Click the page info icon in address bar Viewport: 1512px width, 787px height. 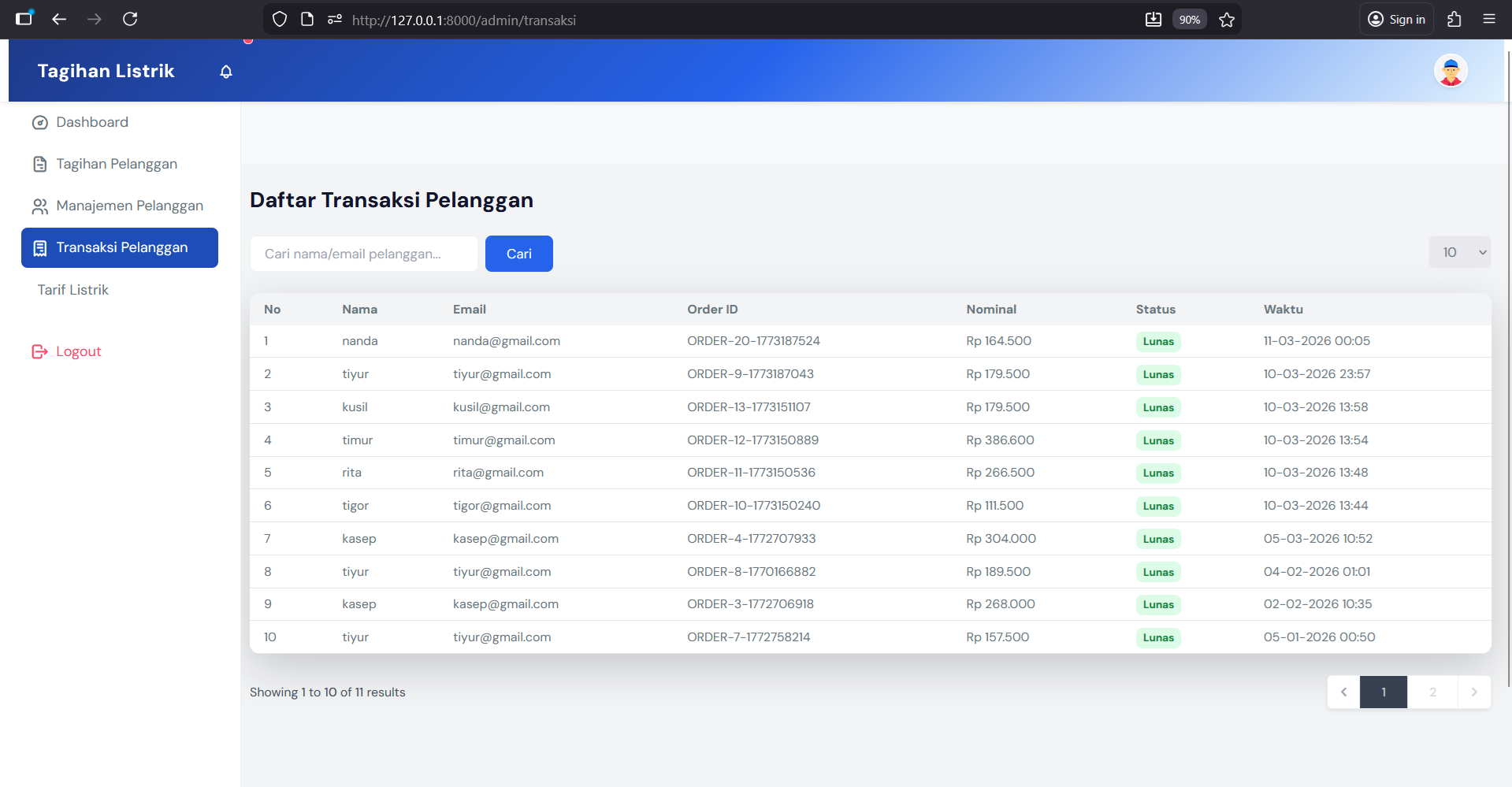pos(307,19)
